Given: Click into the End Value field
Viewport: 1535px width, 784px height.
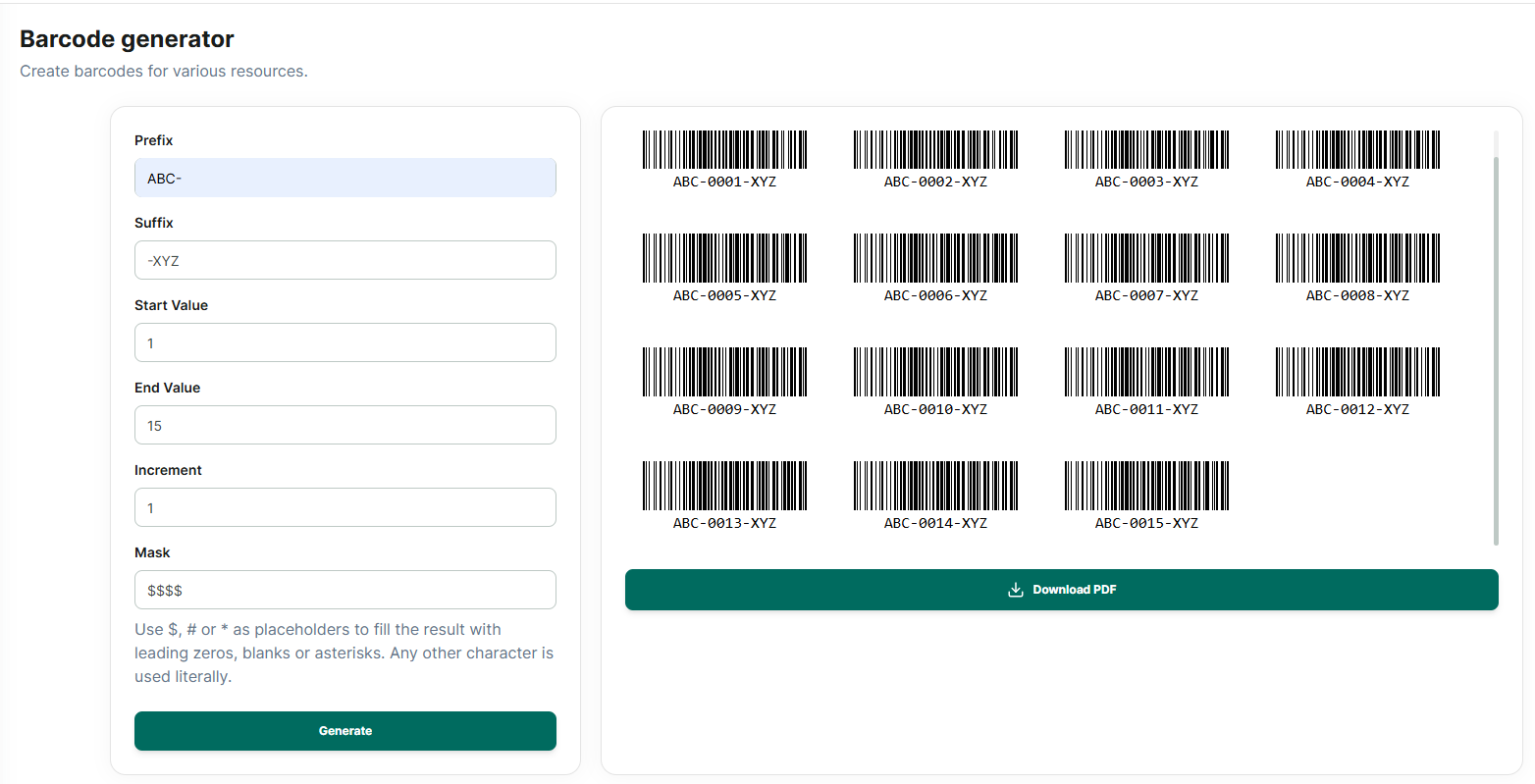Looking at the screenshot, I should pyautogui.click(x=345, y=425).
